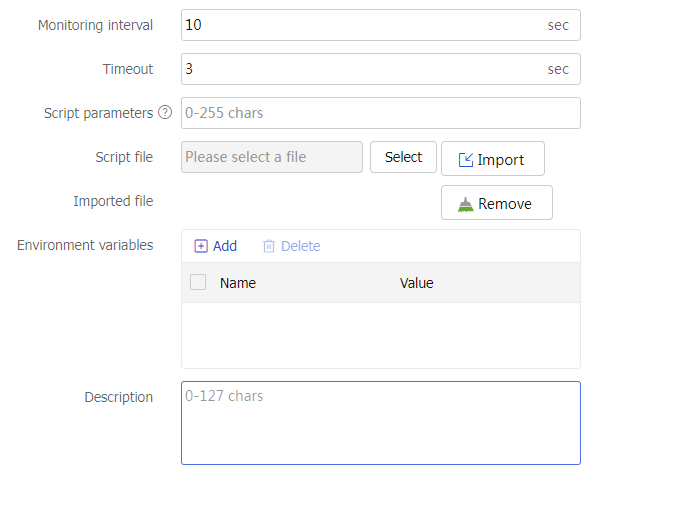
Task: Click the 'Please select a file' field
Action: coord(272,157)
